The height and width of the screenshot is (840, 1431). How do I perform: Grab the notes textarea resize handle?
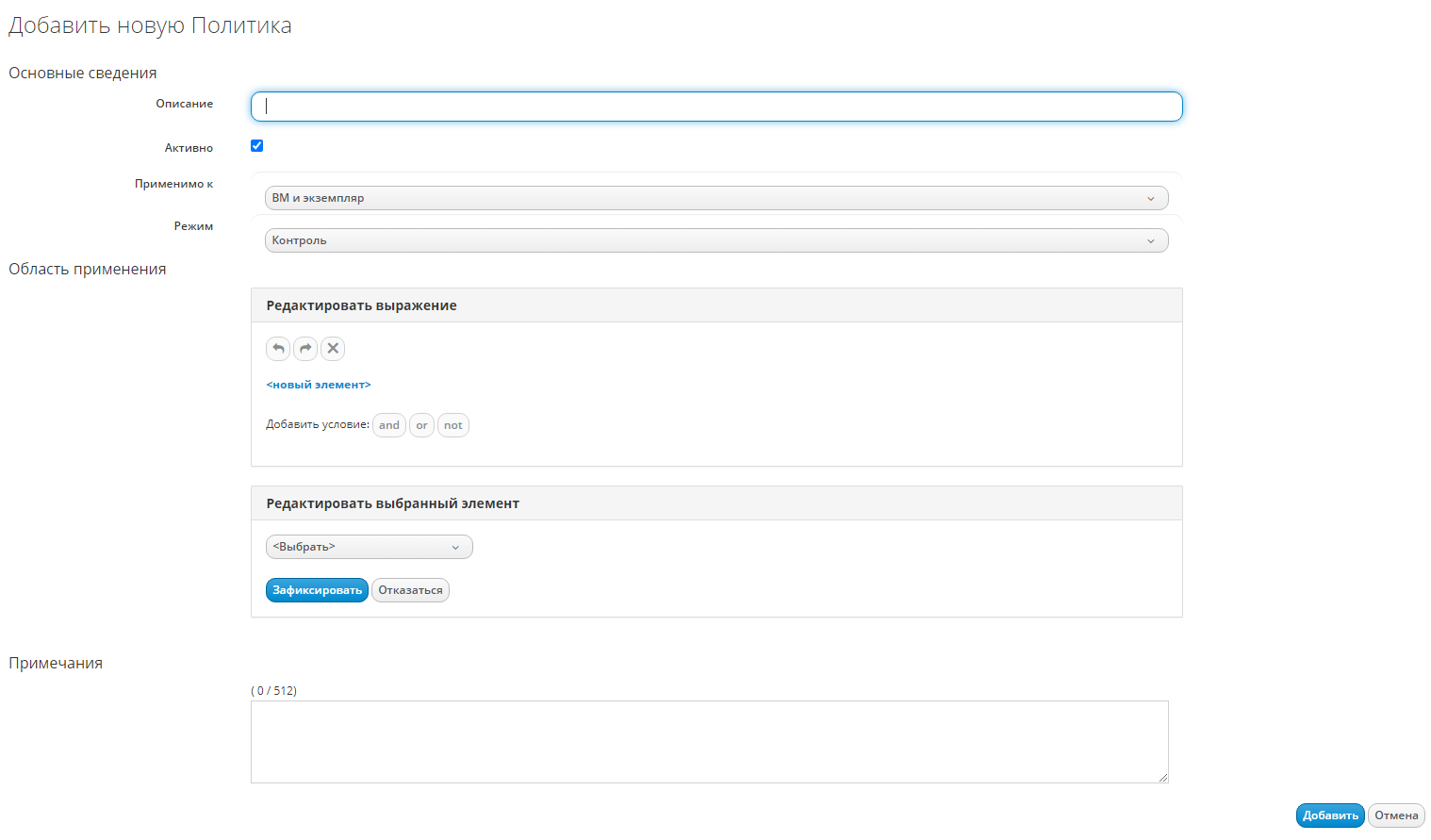[1163, 778]
